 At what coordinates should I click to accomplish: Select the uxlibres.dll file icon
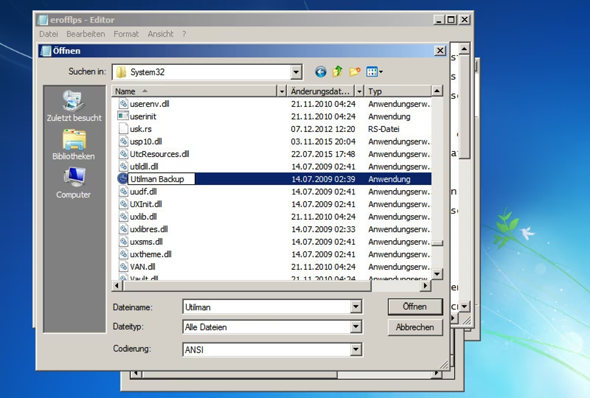tap(123, 229)
